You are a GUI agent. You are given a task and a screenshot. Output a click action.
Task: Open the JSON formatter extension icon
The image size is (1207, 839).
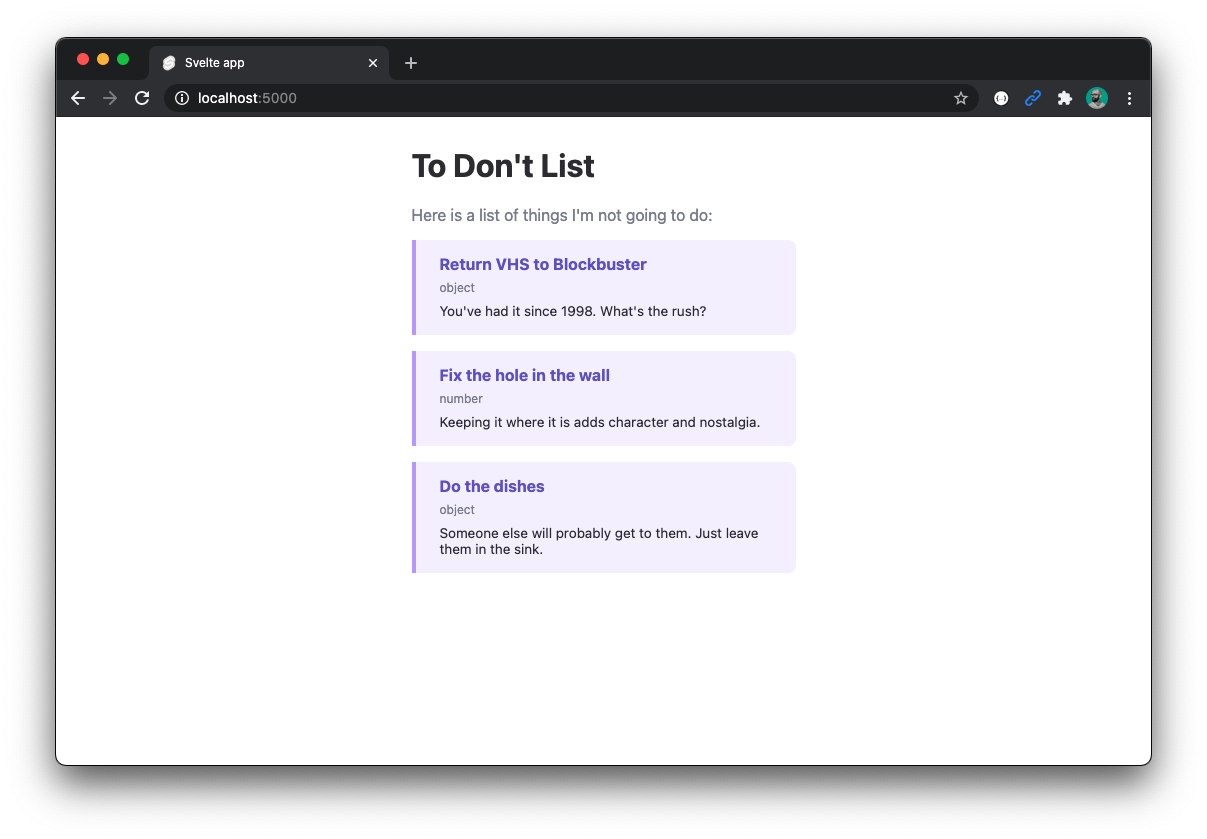point(1000,98)
